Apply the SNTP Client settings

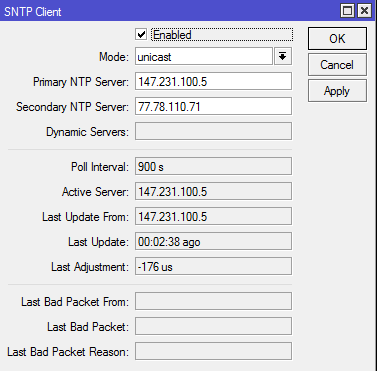coord(337,91)
